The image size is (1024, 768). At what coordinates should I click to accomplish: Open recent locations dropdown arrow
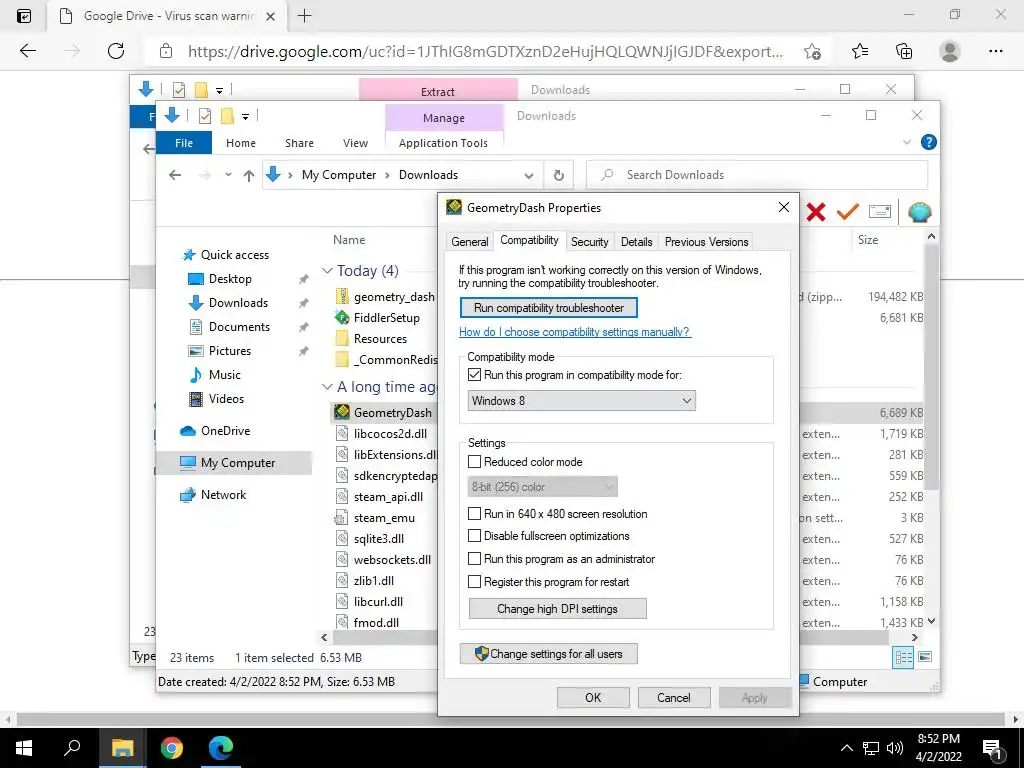228,175
